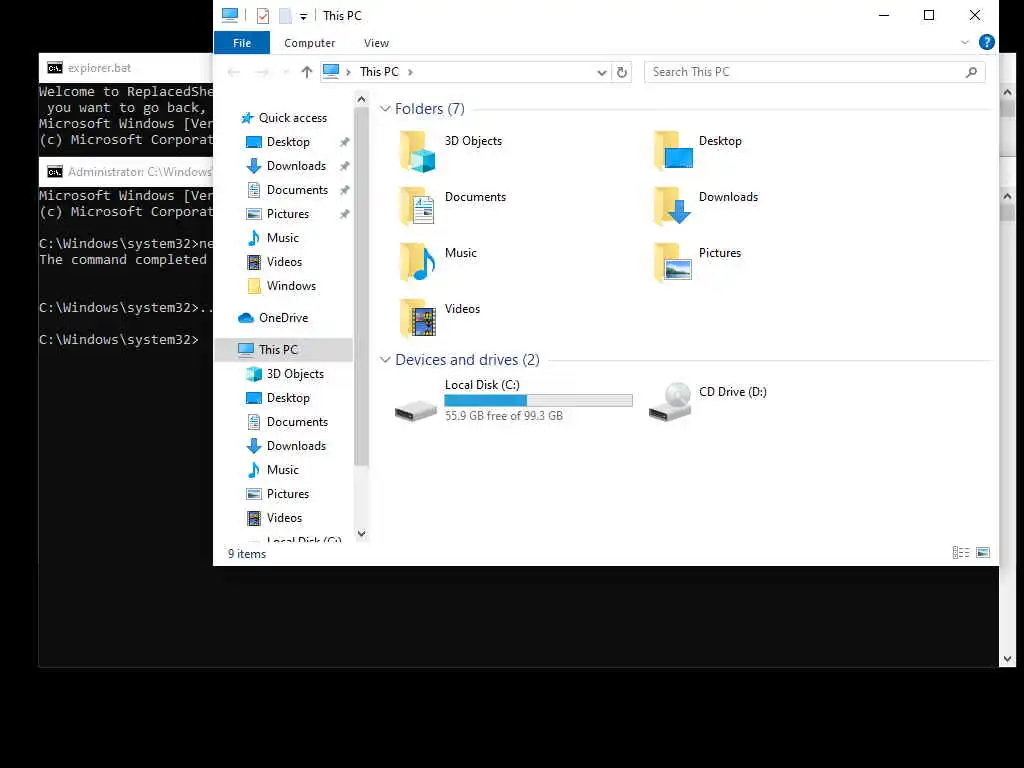Click the Refresh button next to address bar

click(622, 72)
